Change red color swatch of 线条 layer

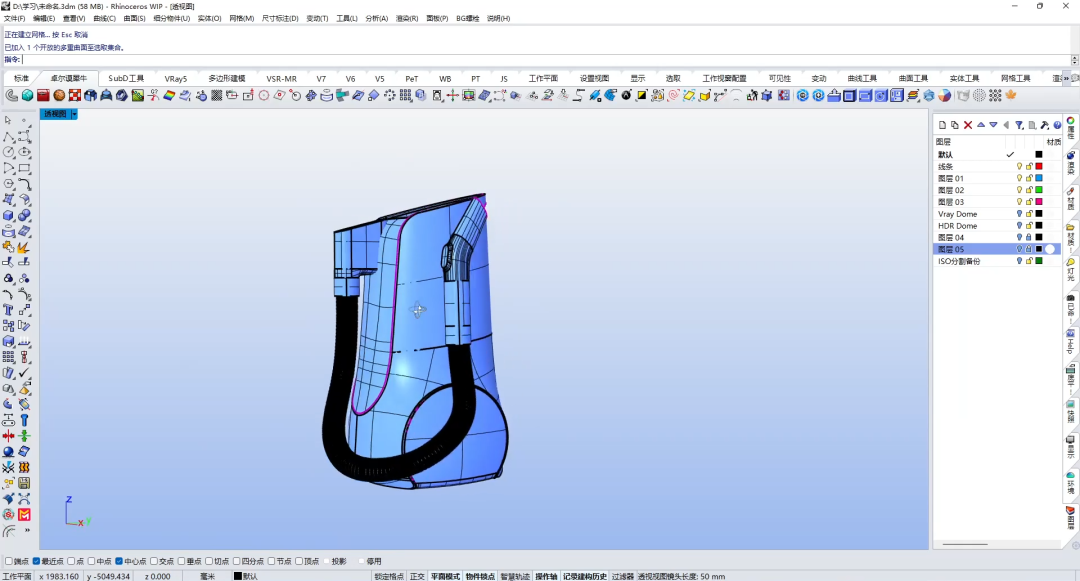[x=1039, y=167]
